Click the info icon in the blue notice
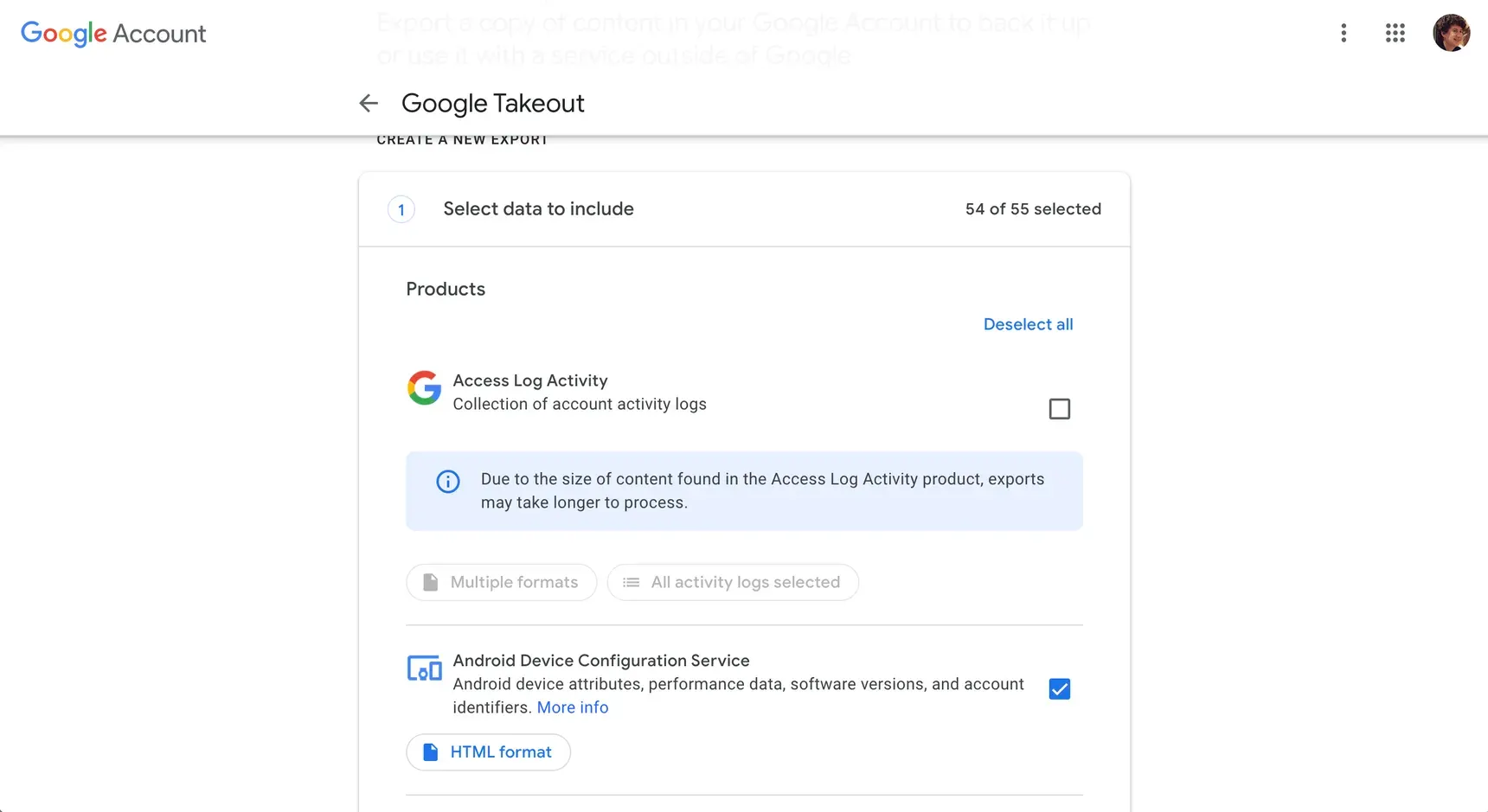The width and height of the screenshot is (1488, 812). click(x=448, y=482)
